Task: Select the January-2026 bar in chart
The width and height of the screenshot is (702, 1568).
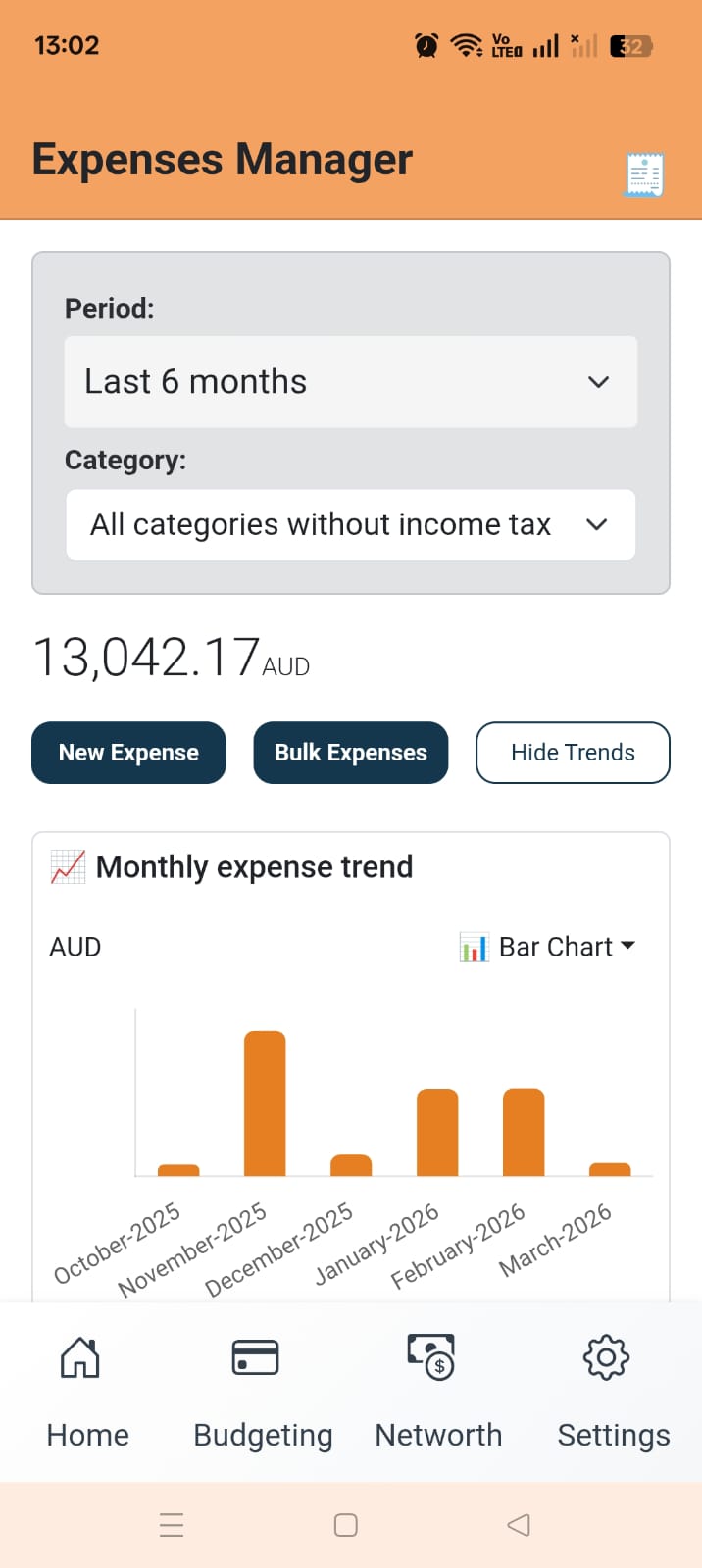Action: [x=437, y=1132]
